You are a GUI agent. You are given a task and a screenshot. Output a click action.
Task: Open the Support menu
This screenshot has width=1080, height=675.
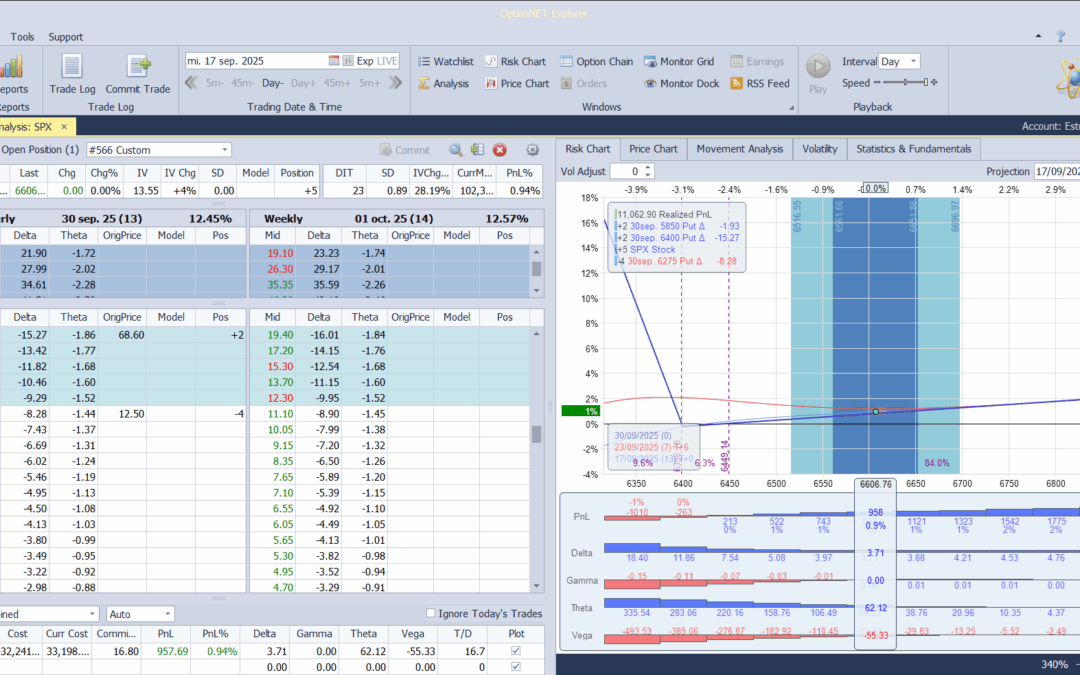pyautogui.click(x=66, y=37)
